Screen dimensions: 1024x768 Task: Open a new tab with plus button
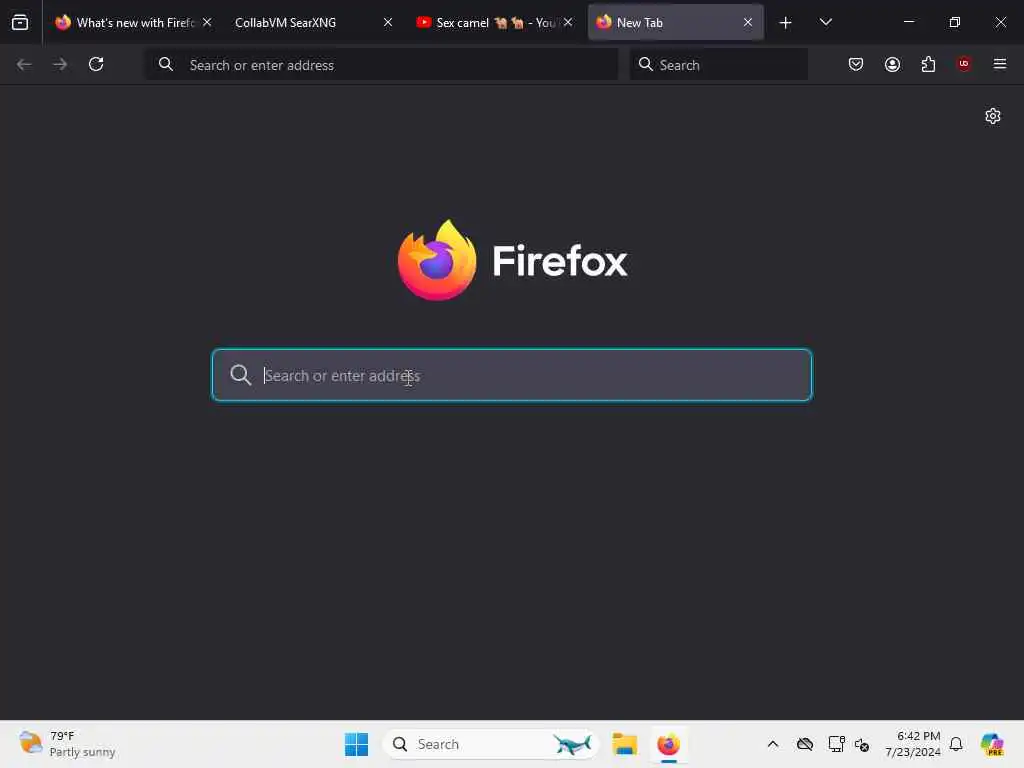[786, 23]
